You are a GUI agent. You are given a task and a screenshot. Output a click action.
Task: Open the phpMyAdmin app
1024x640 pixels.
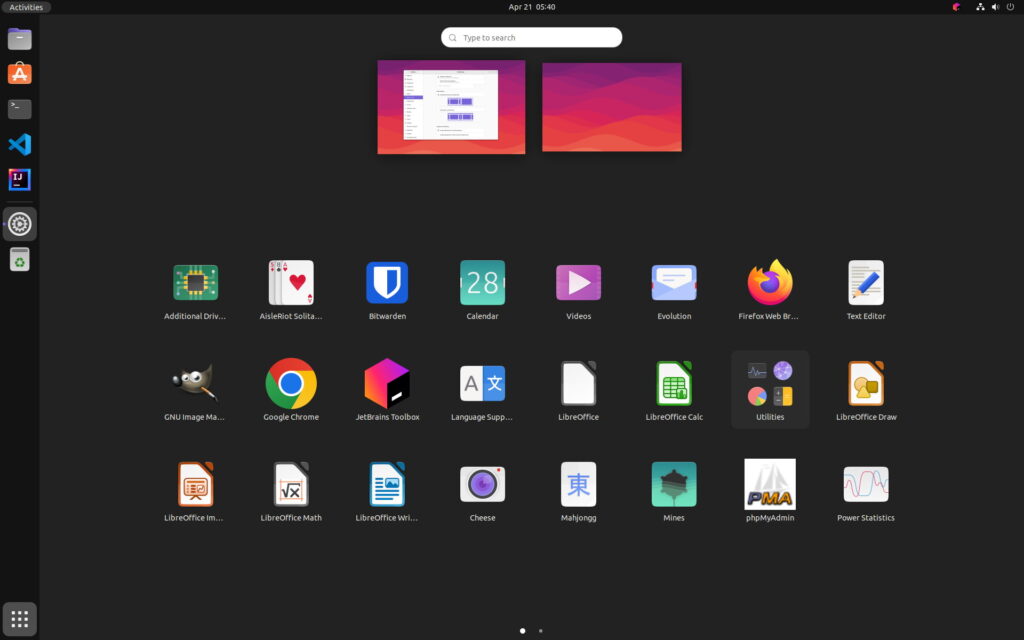pos(770,485)
